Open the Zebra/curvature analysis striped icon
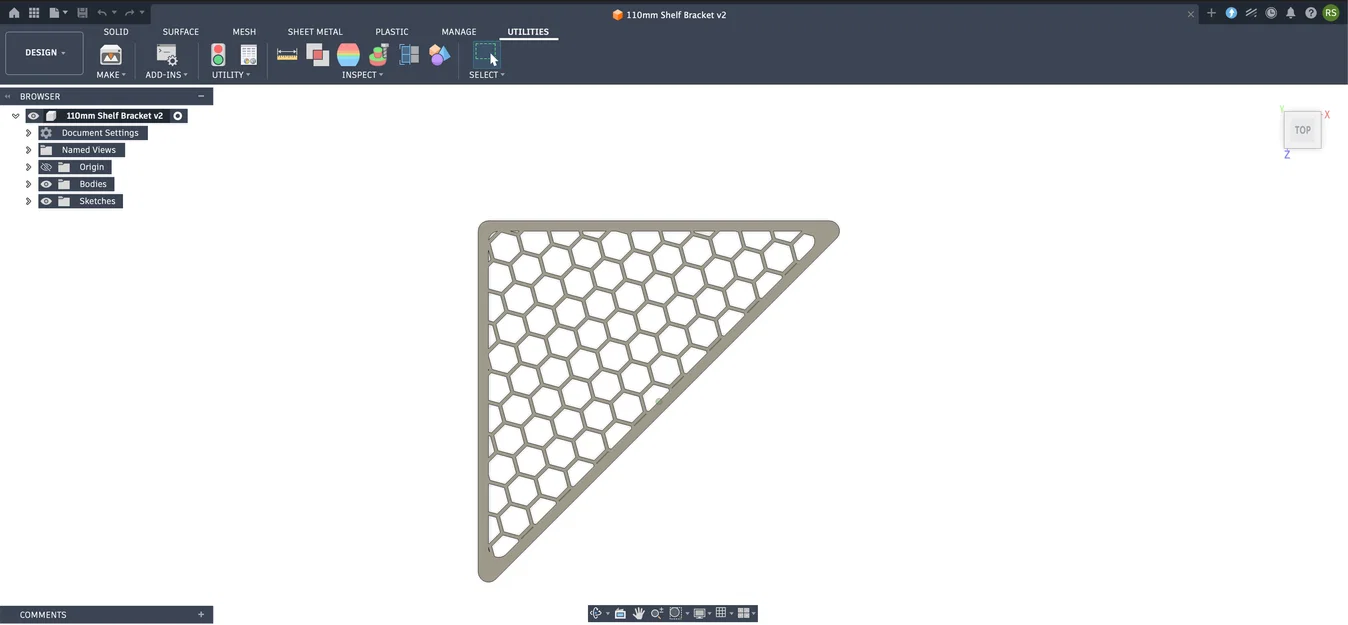This screenshot has height=625, width=1348. coord(348,55)
